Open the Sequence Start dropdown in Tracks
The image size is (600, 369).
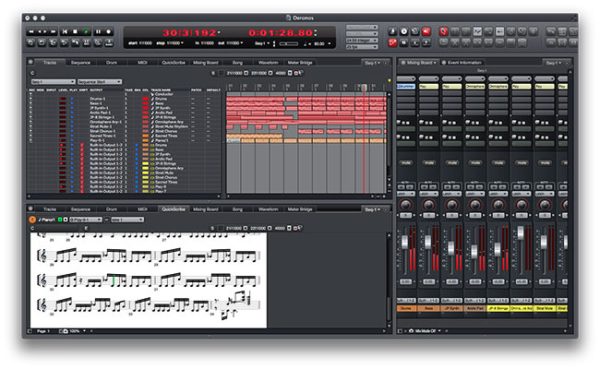click(99, 82)
